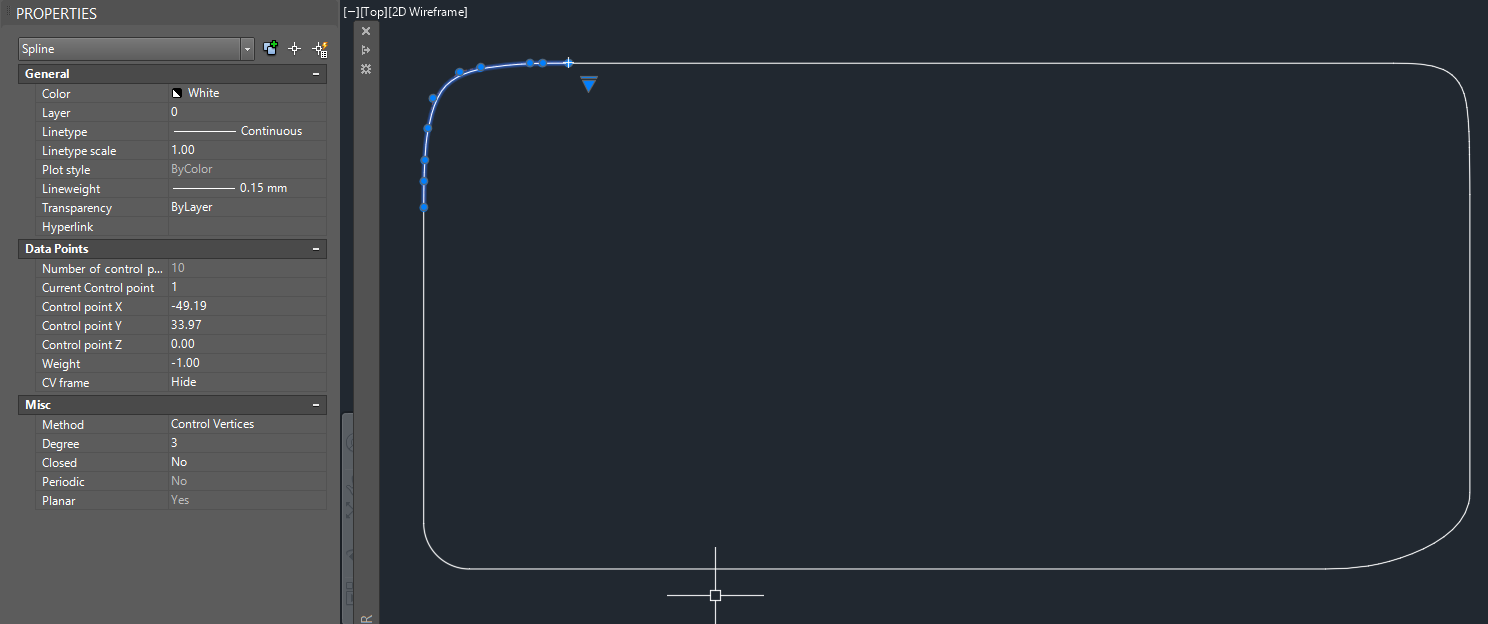Toggle palette auto-hide arrow icon
Screen dimensions: 1488x624
point(366,50)
